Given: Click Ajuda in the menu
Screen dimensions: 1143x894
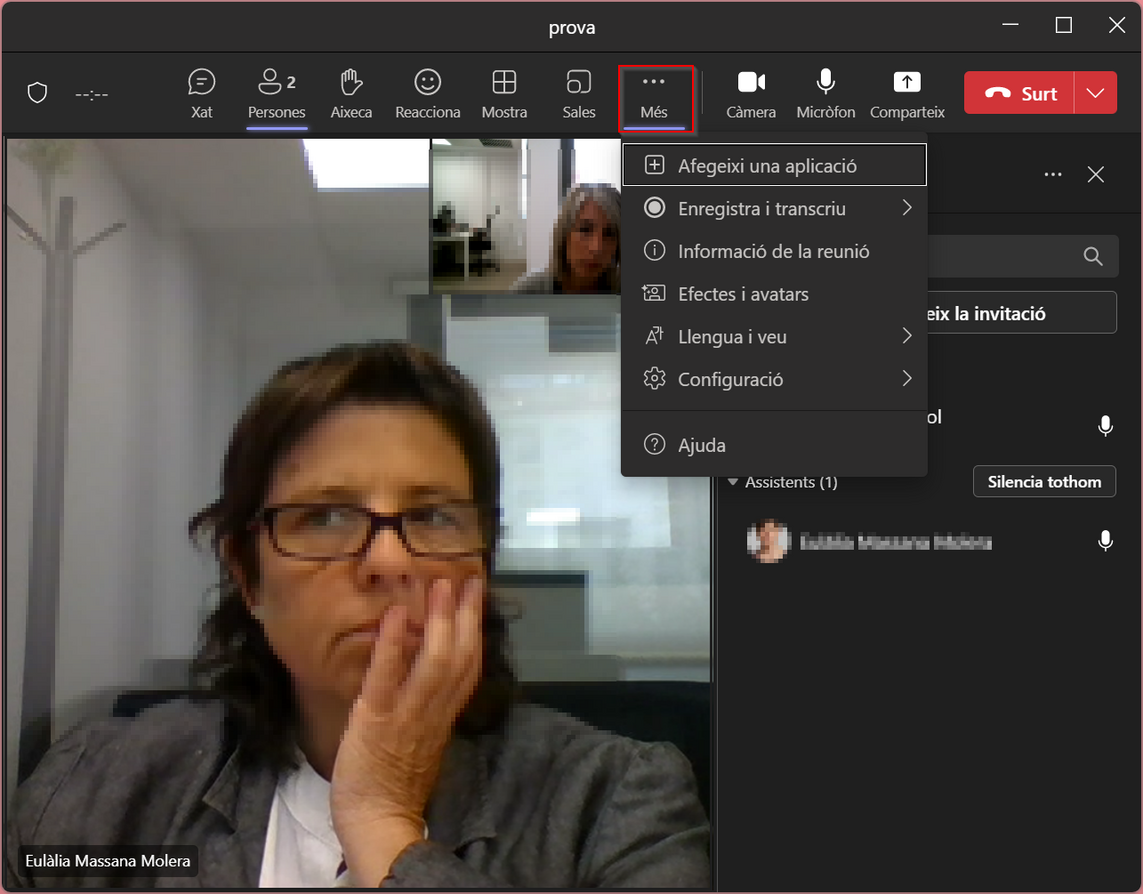Looking at the screenshot, I should coord(774,444).
